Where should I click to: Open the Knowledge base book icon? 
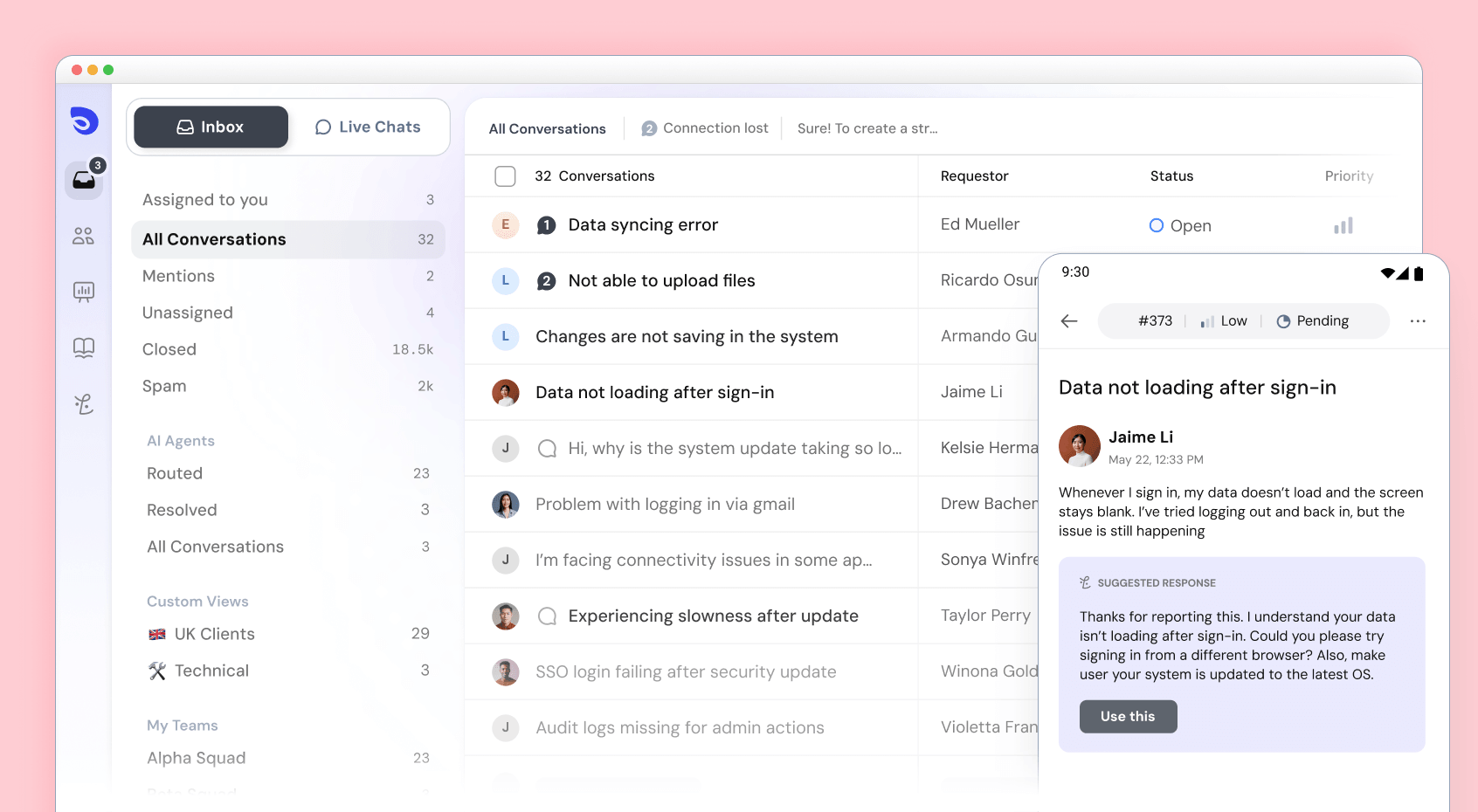(x=83, y=348)
